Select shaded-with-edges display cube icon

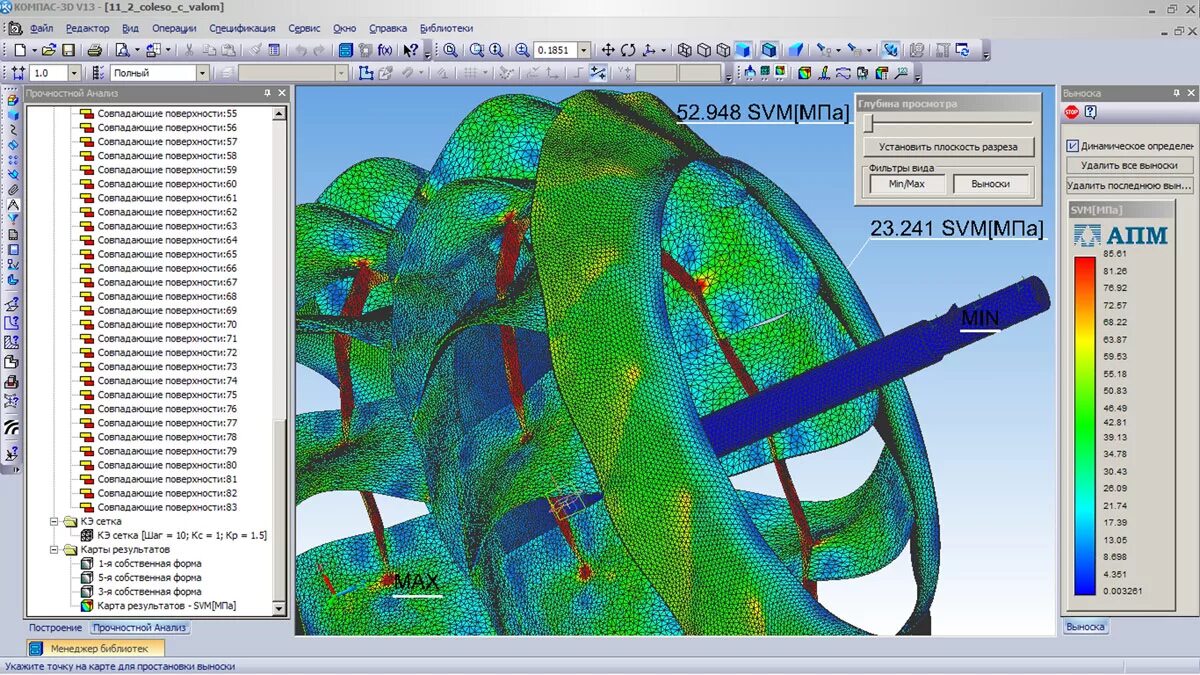pos(770,50)
